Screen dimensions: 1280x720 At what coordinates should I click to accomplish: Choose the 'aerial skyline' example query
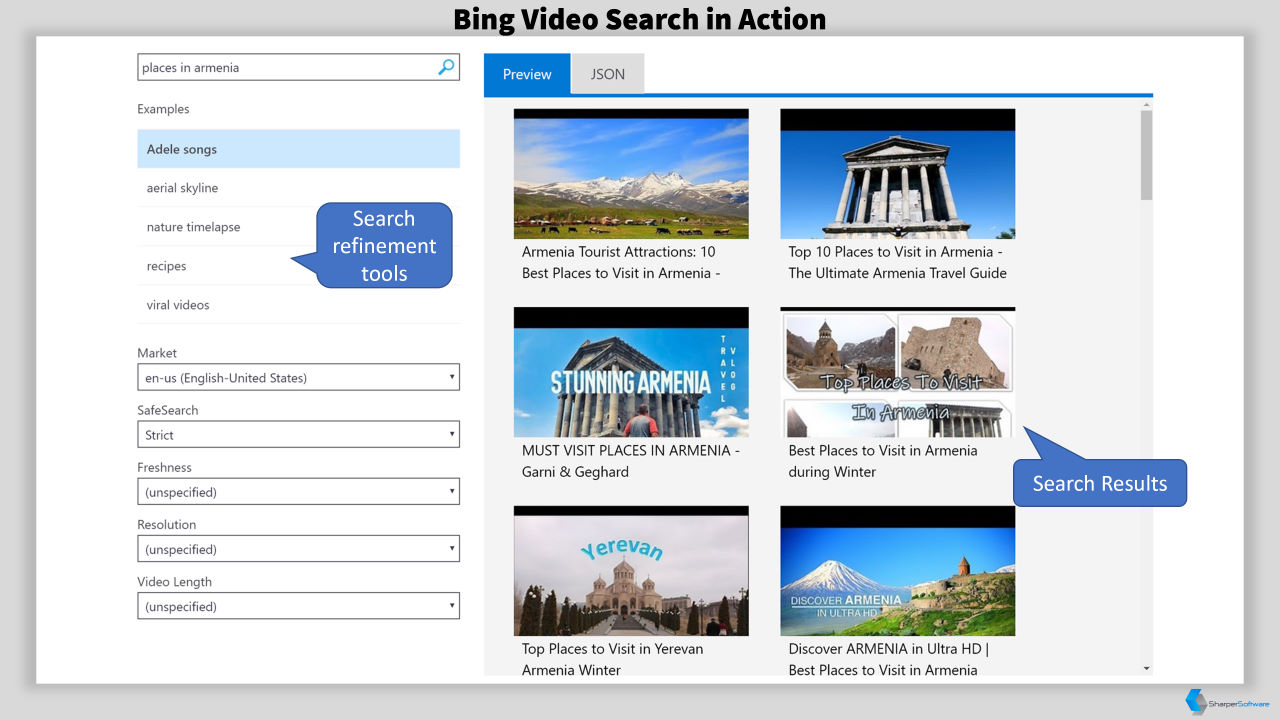(x=298, y=188)
